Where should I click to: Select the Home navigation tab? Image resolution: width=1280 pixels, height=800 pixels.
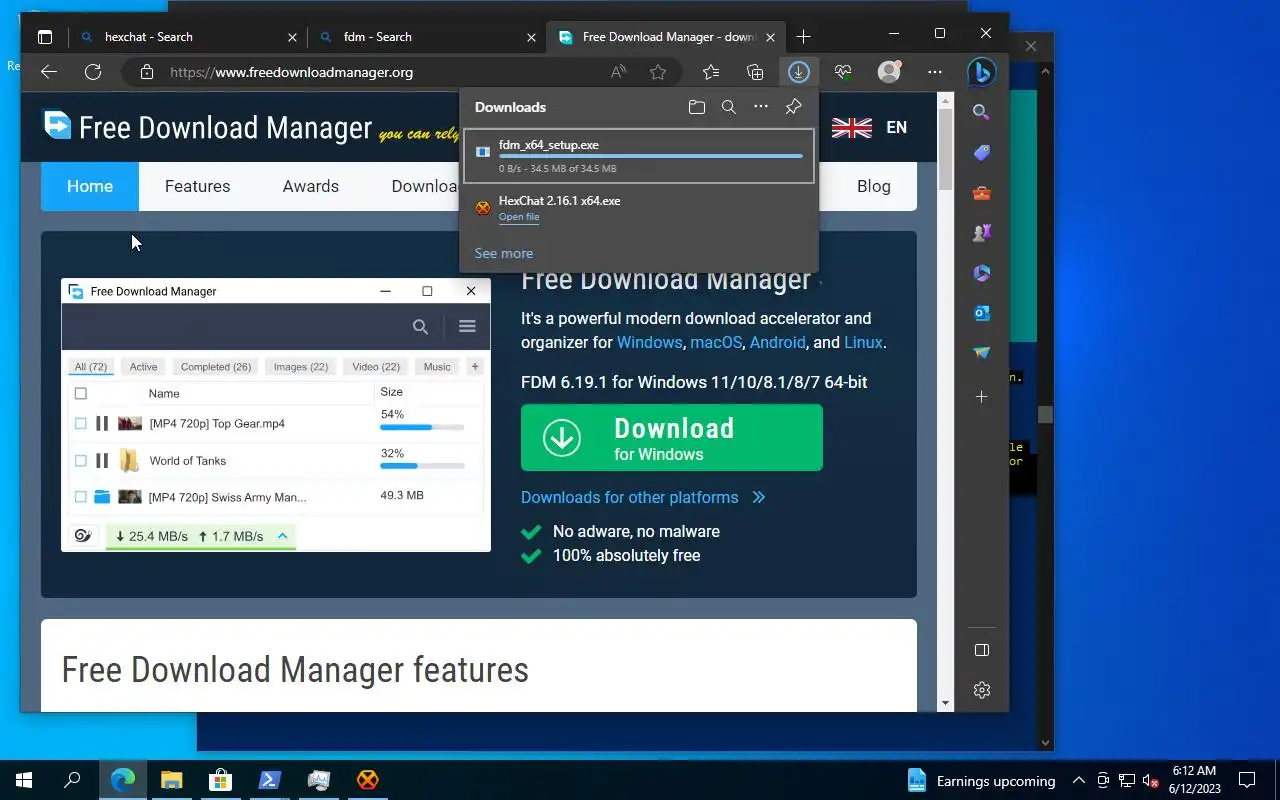[x=90, y=186]
